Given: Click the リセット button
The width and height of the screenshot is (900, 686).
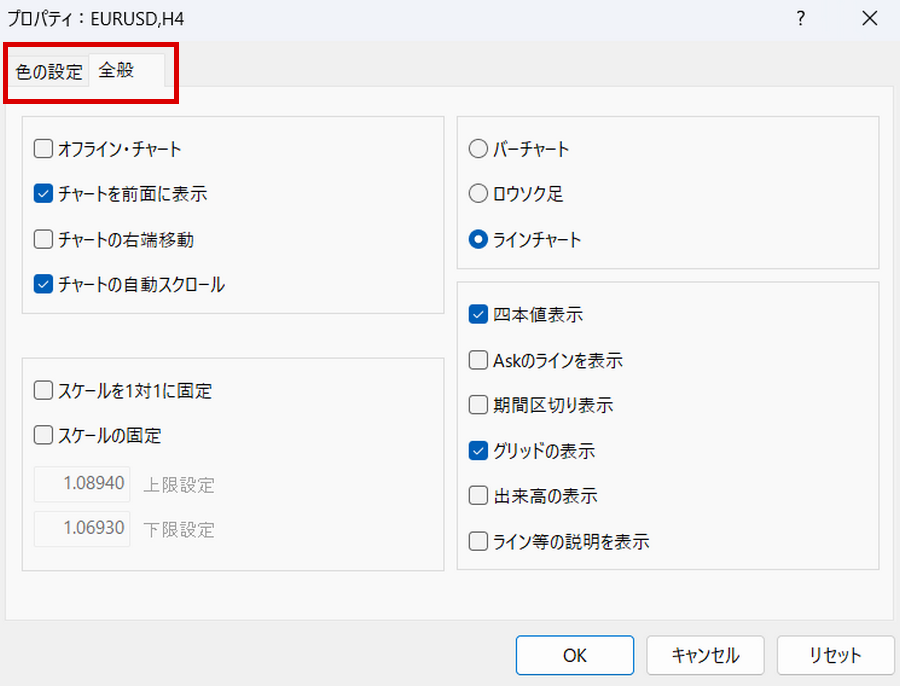Looking at the screenshot, I should click(x=835, y=655).
